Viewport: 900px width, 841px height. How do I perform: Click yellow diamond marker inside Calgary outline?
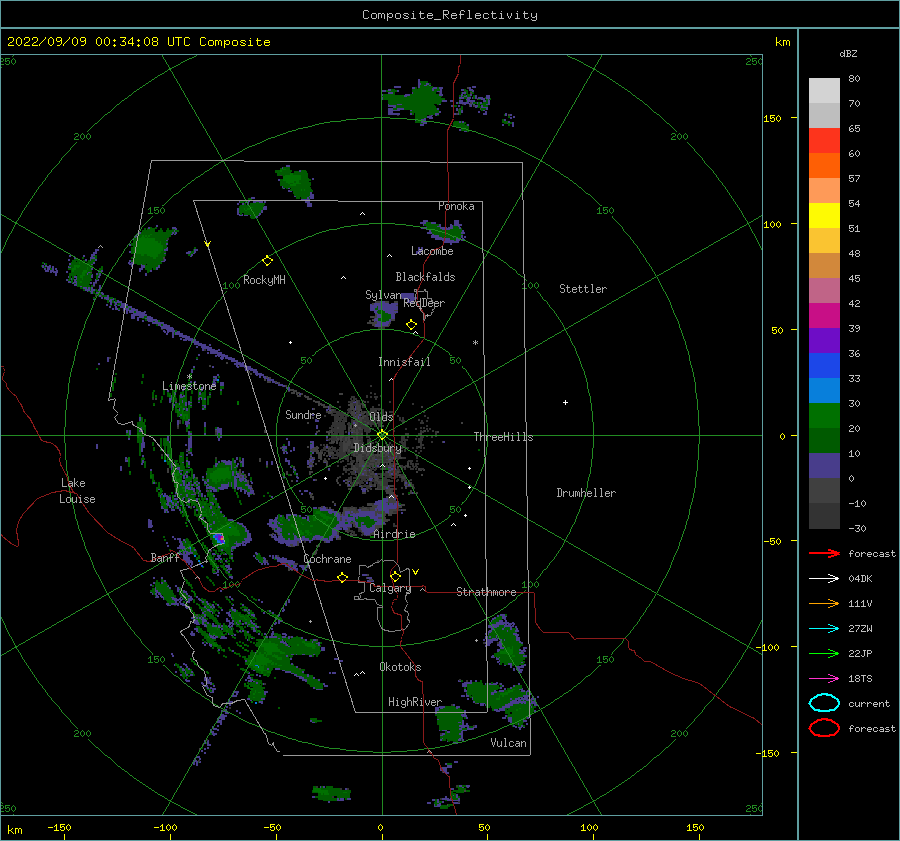coord(395,576)
